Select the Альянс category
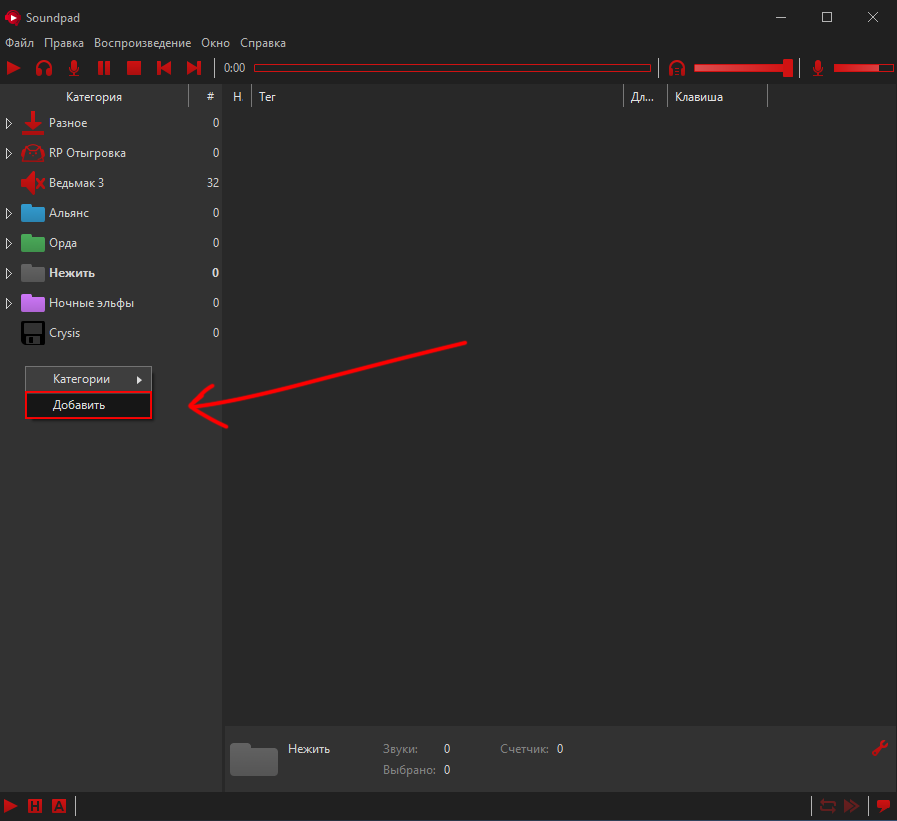 111,213
